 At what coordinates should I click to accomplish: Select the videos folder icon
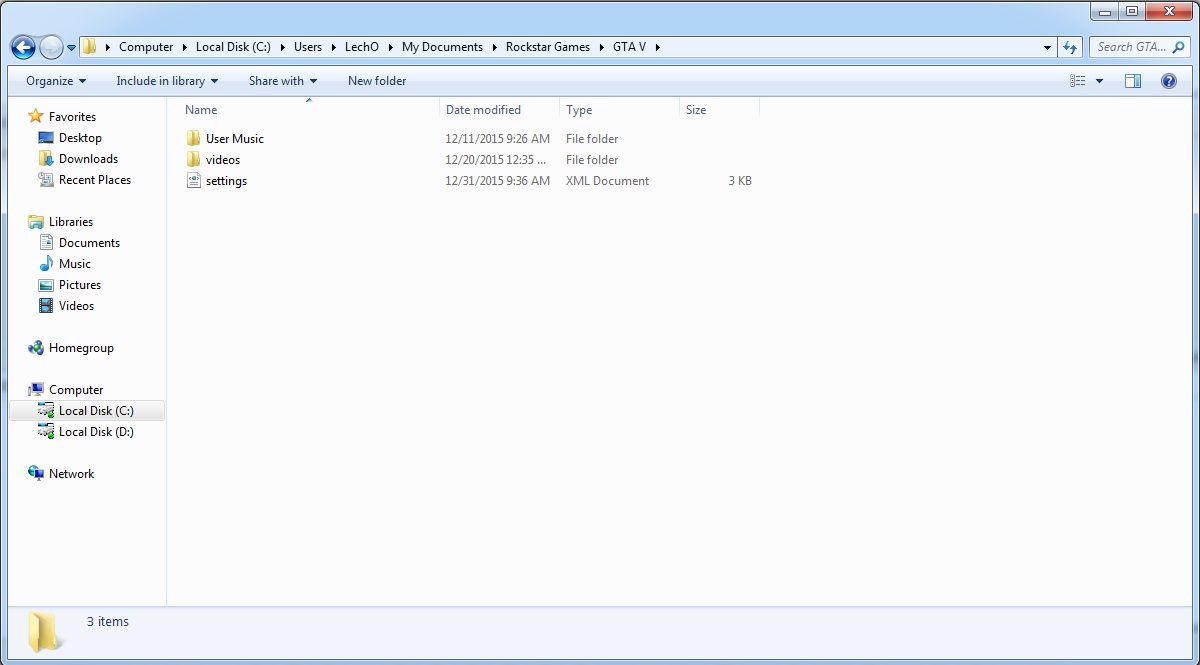coord(194,160)
